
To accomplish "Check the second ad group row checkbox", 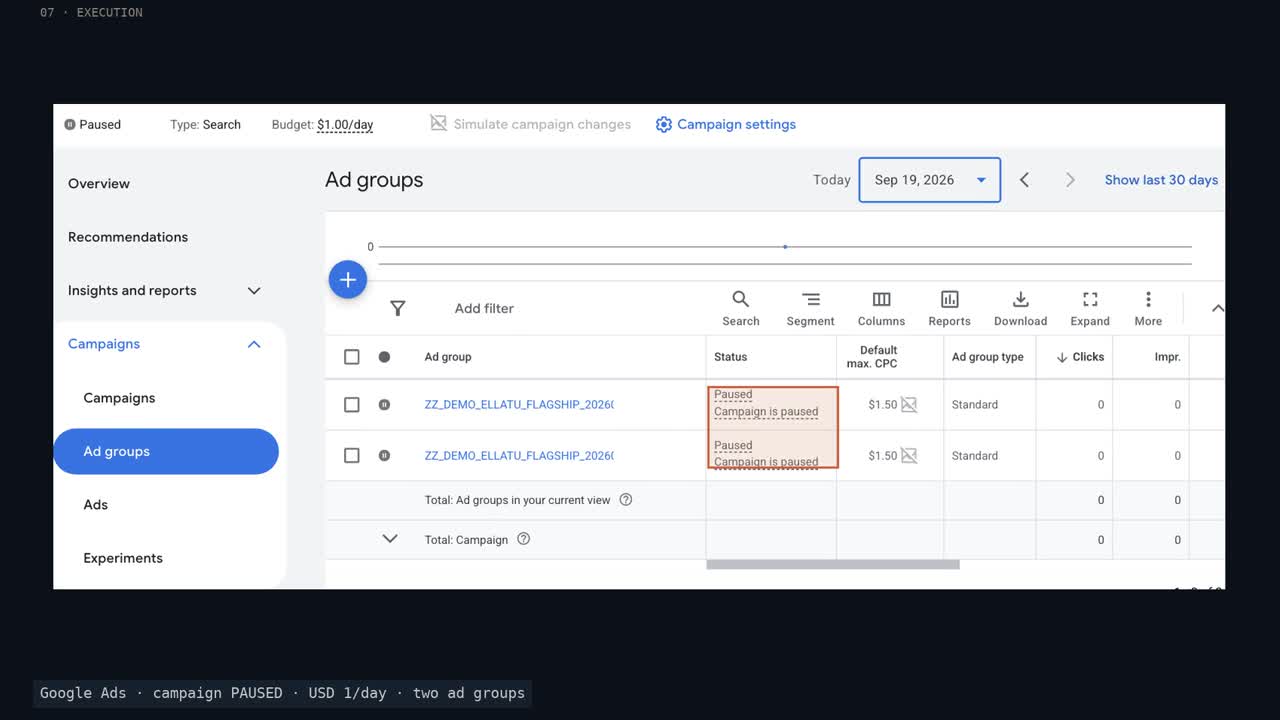I will click(352, 456).
